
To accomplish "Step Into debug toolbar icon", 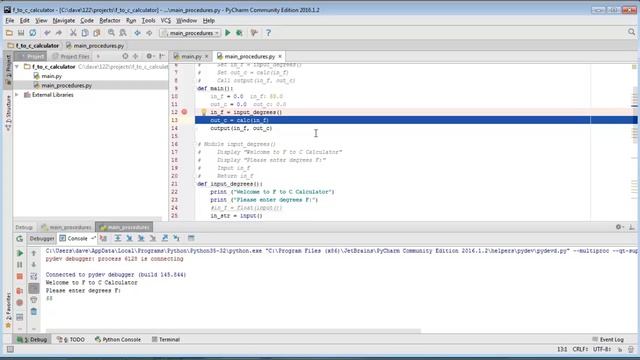I will pyautogui.click(x=129, y=238).
